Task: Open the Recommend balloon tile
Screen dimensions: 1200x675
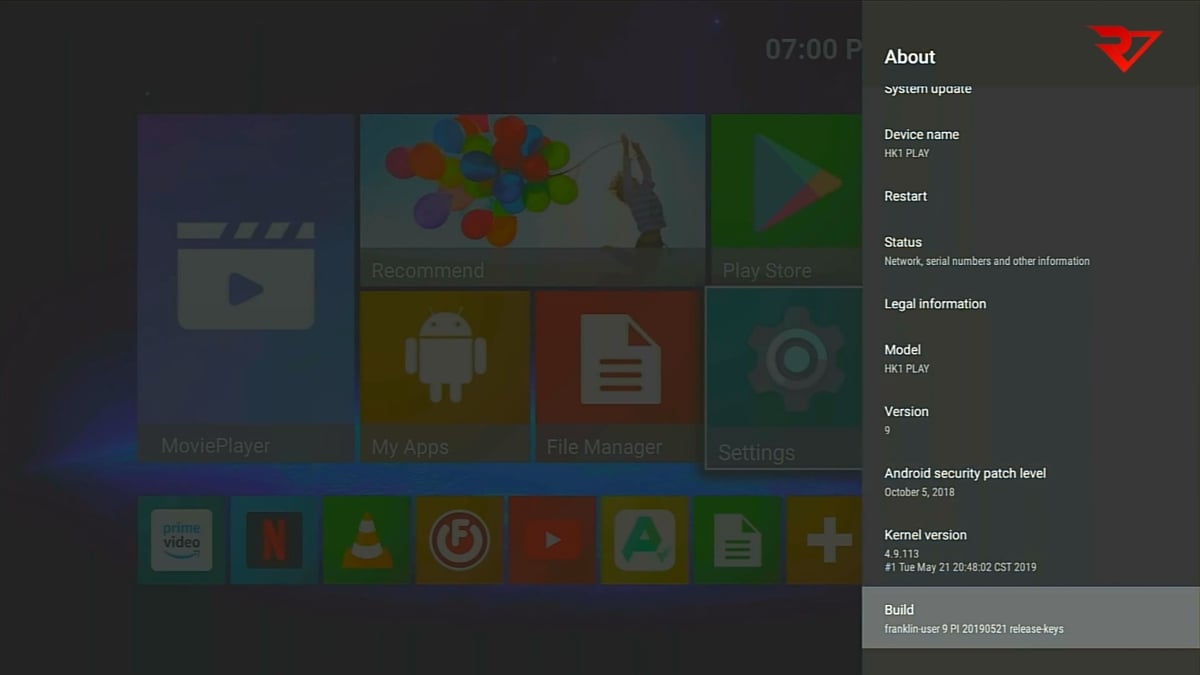Action: click(532, 200)
